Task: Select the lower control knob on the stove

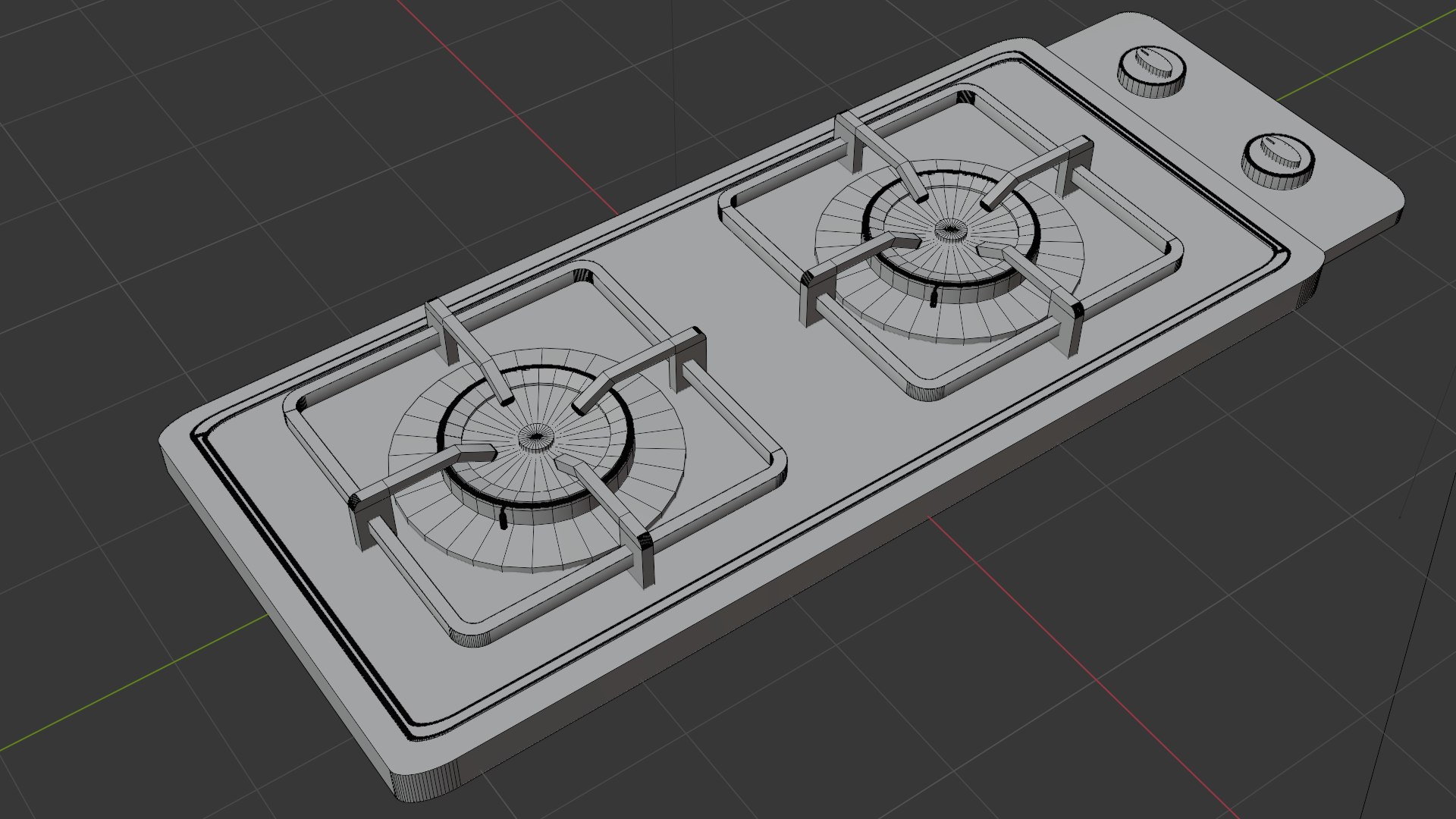Action: [1277, 161]
